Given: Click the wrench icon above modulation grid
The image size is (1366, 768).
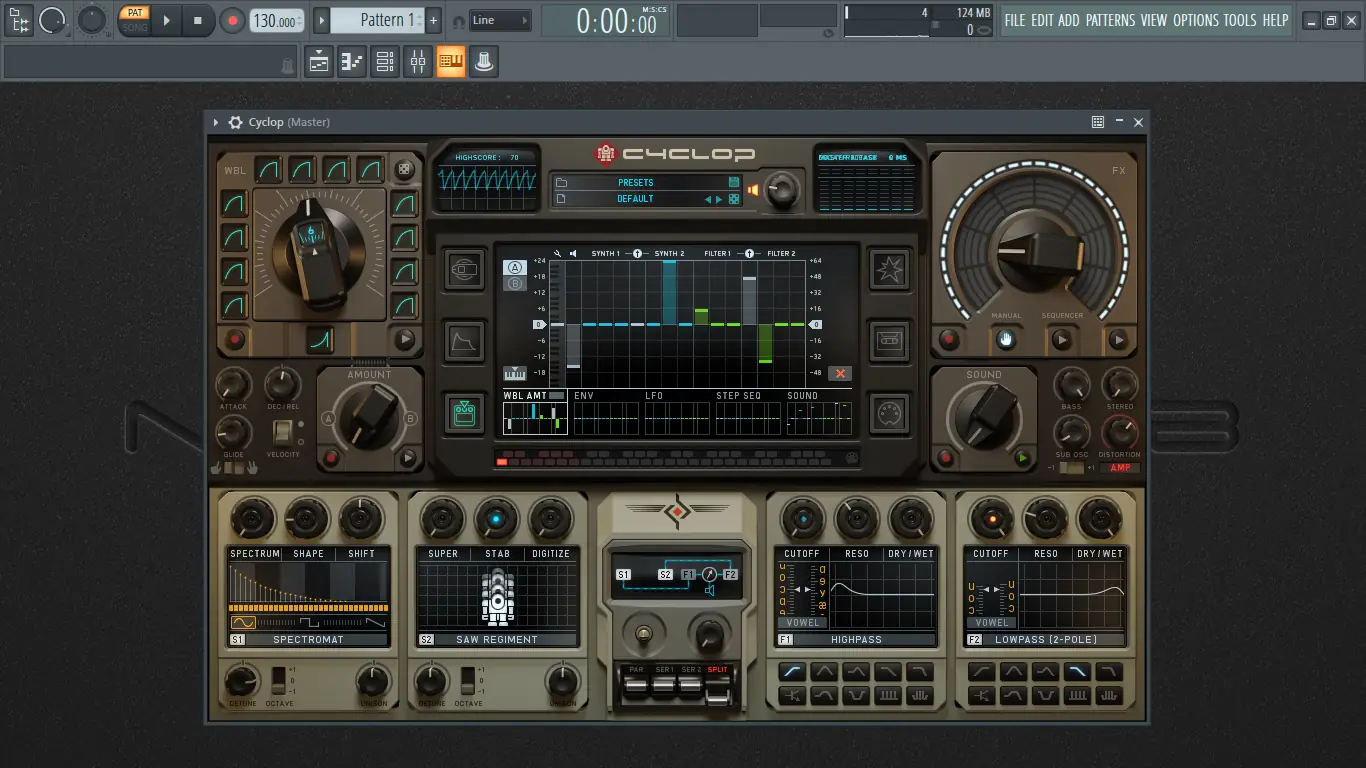Looking at the screenshot, I should pos(557,254).
